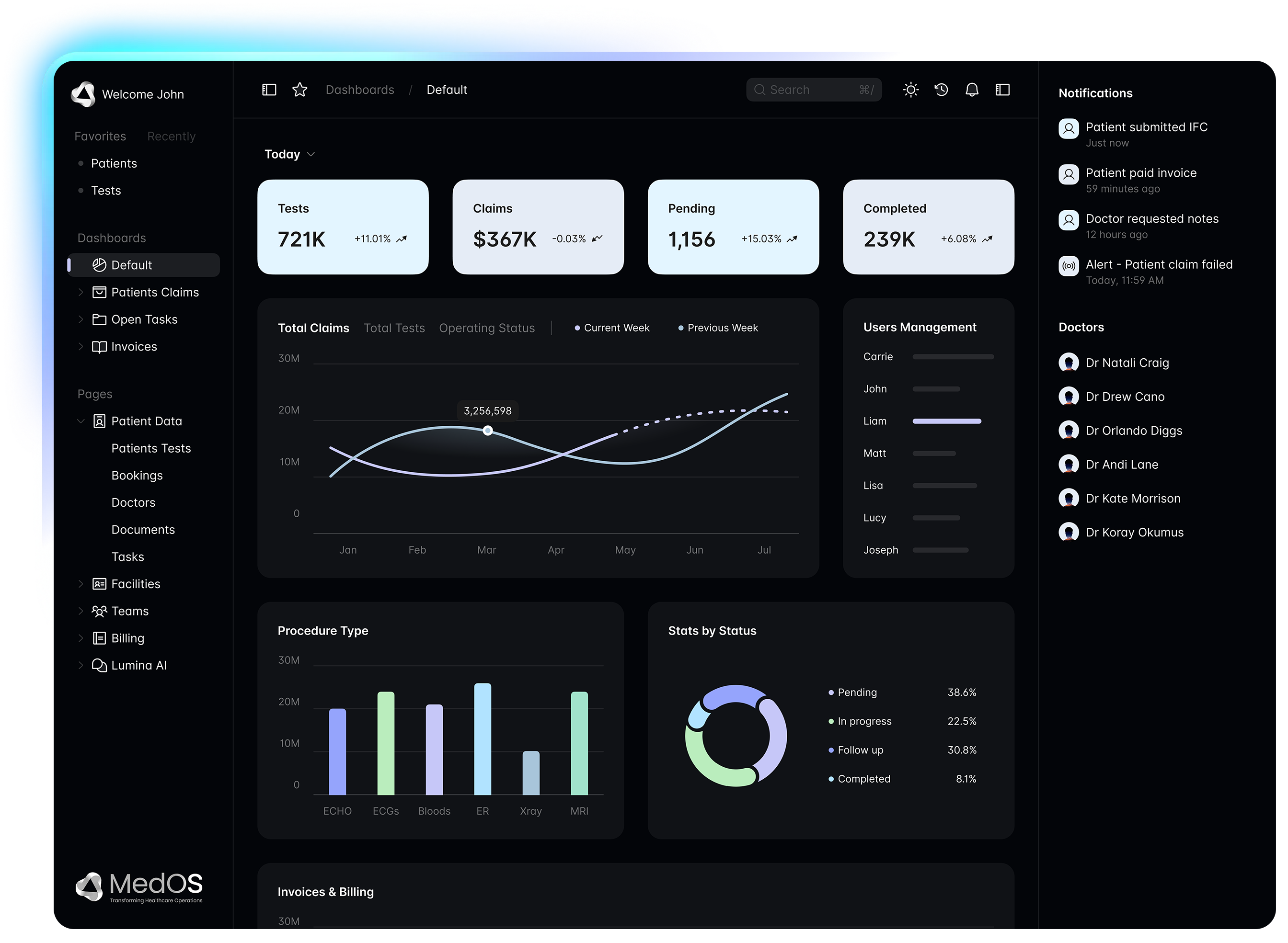Expand the Patients Claims chevron
1288x943 pixels.
pyautogui.click(x=80, y=292)
